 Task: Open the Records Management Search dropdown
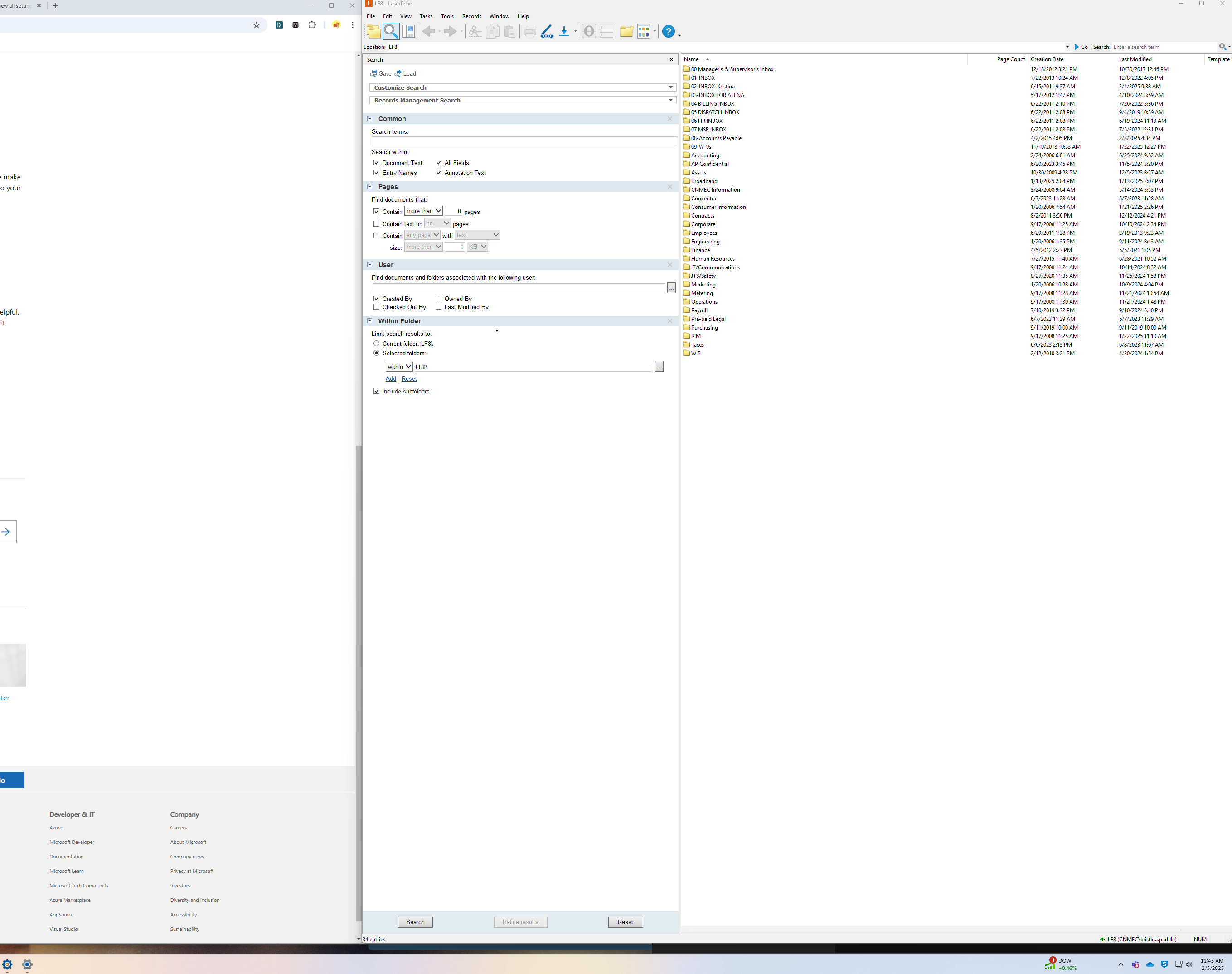671,100
